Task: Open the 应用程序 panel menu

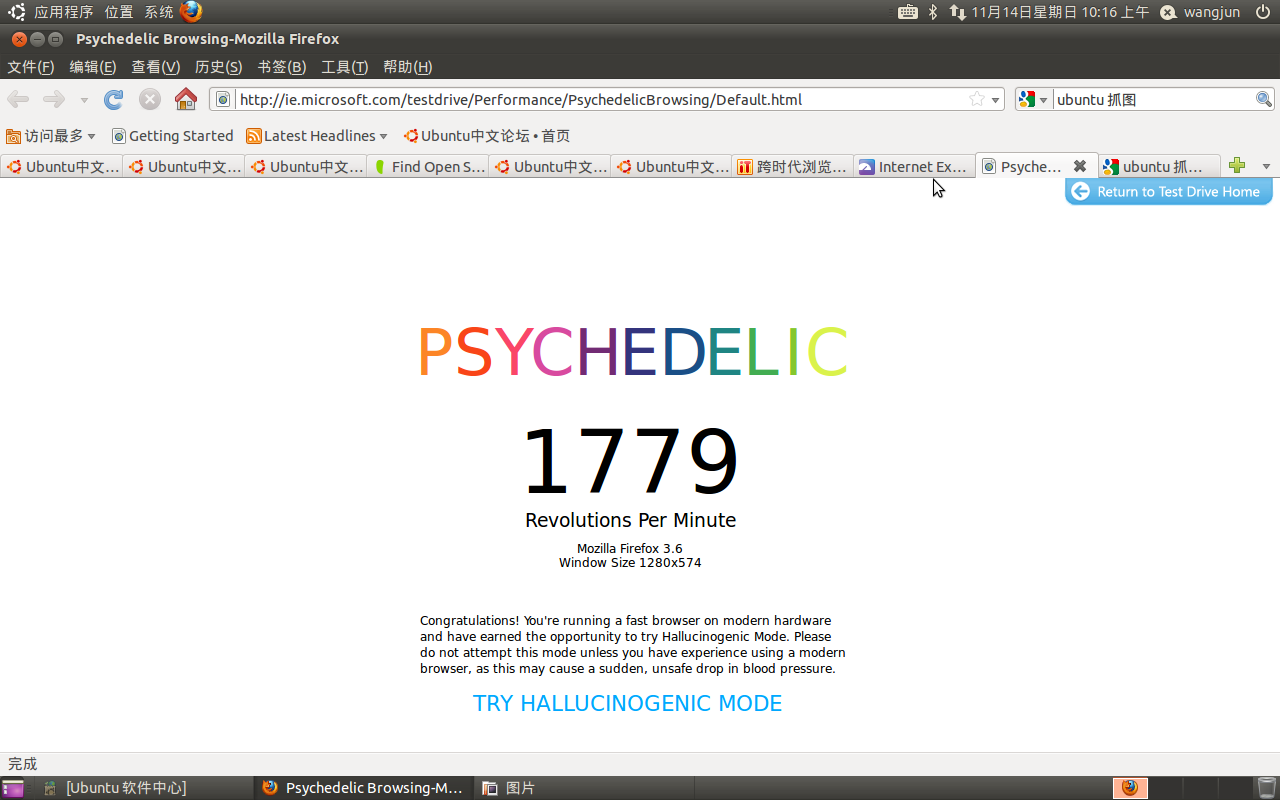Action: click(x=63, y=12)
